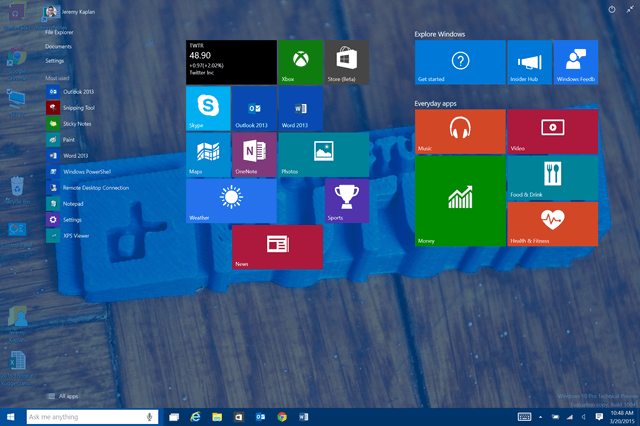The image size is (640, 426).
Task: Open the Store icon on the taskbar
Action: (x=239, y=417)
